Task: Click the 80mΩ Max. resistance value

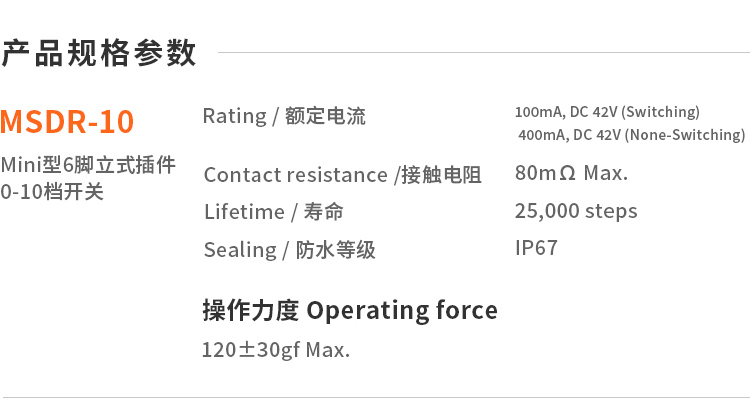Action: click(571, 173)
